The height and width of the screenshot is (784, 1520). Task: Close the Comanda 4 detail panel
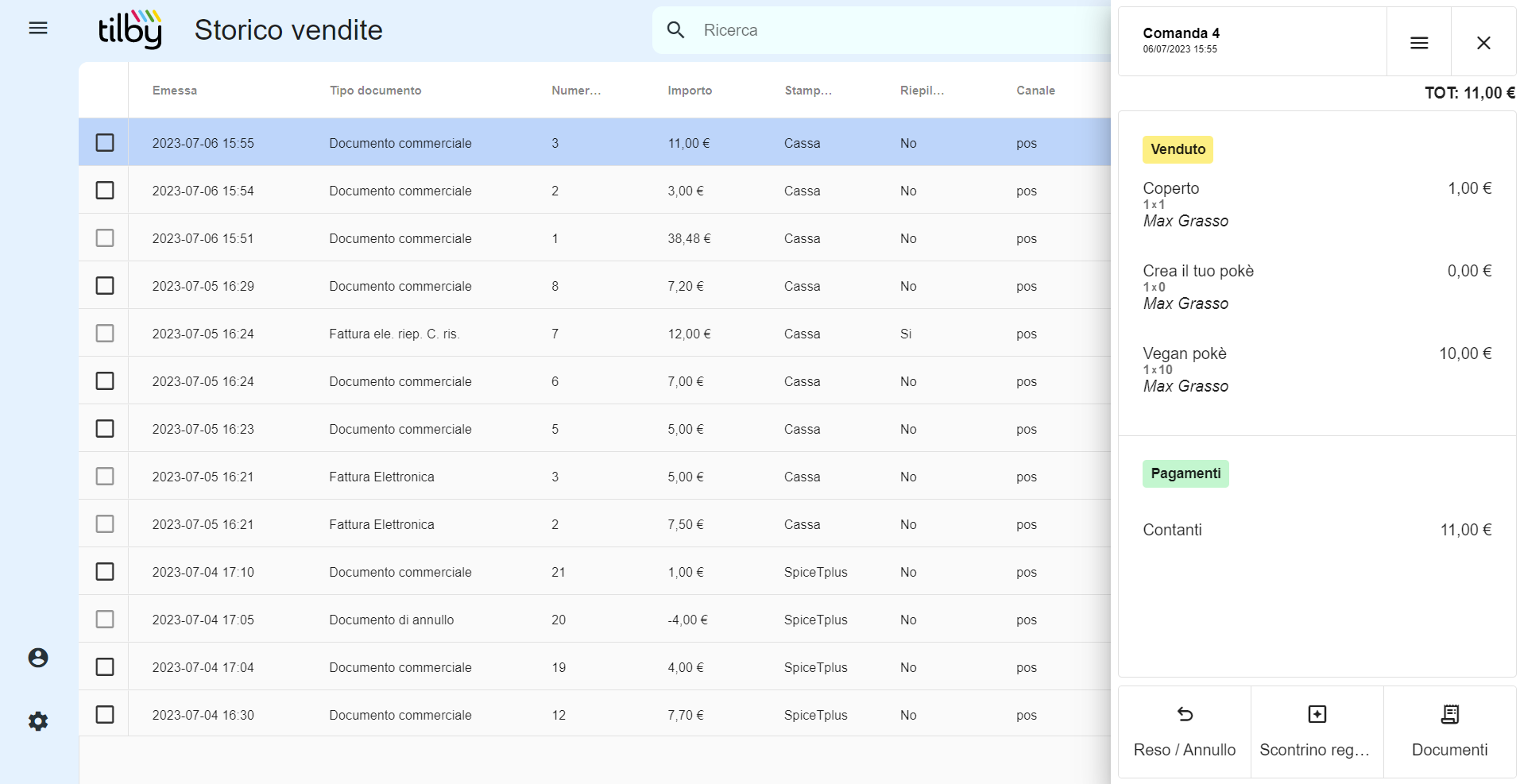coord(1483,43)
